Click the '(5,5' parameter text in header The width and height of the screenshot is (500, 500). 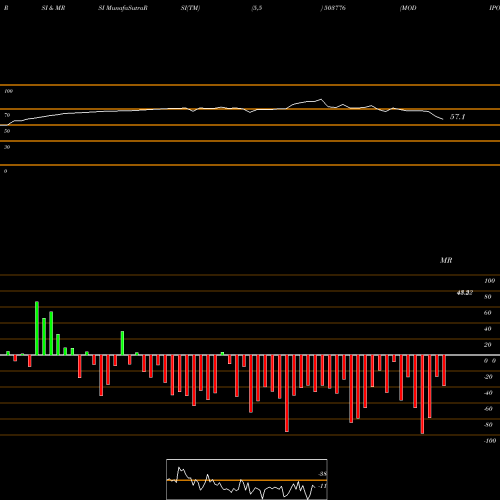[257, 8]
